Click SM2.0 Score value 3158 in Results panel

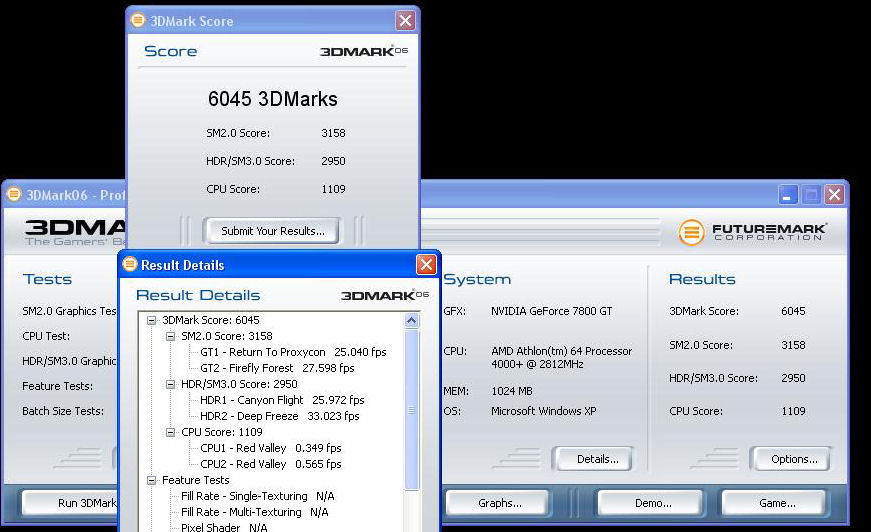[793, 345]
